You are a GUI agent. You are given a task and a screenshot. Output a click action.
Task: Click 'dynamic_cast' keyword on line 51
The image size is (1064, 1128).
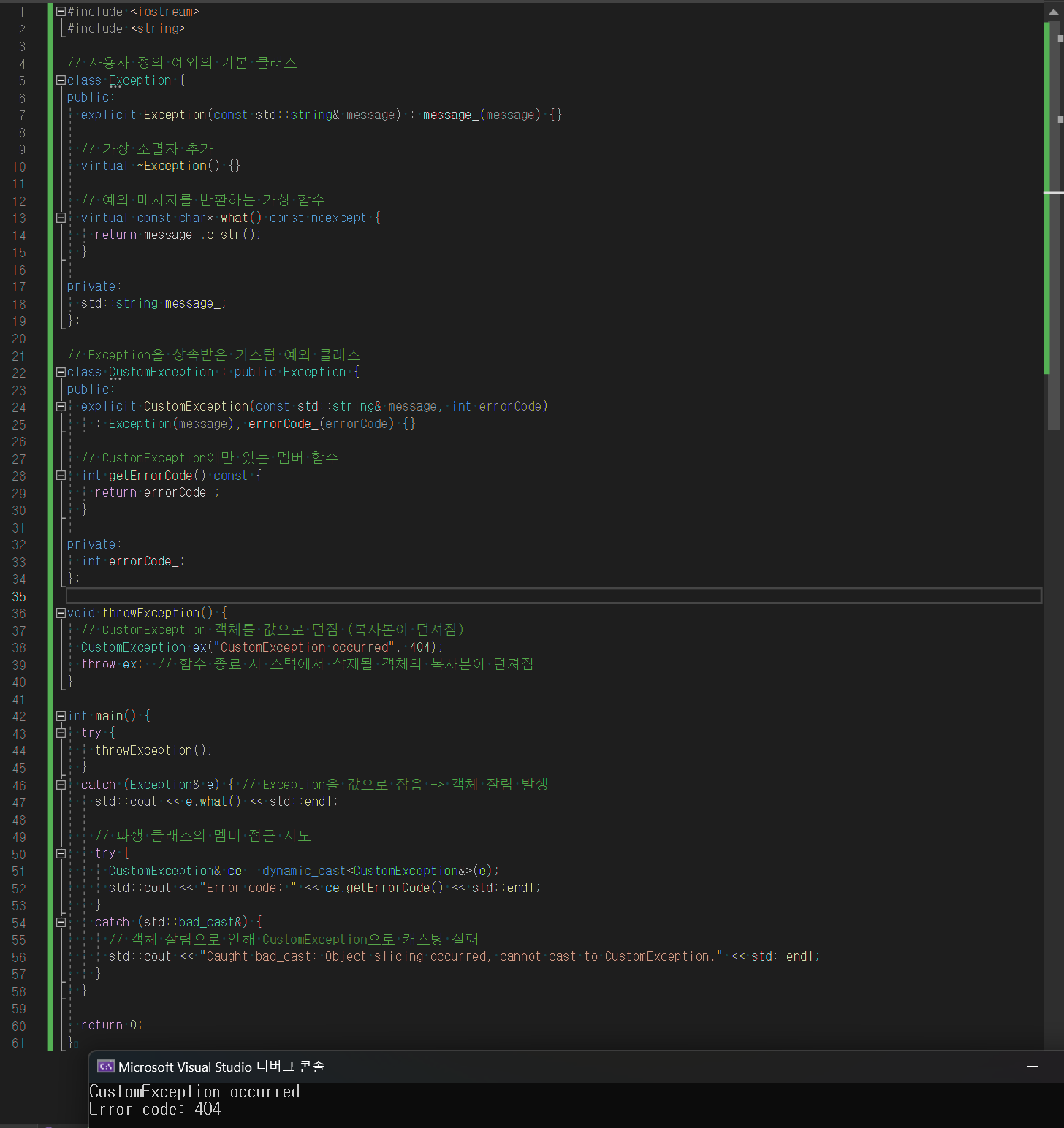point(304,871)
